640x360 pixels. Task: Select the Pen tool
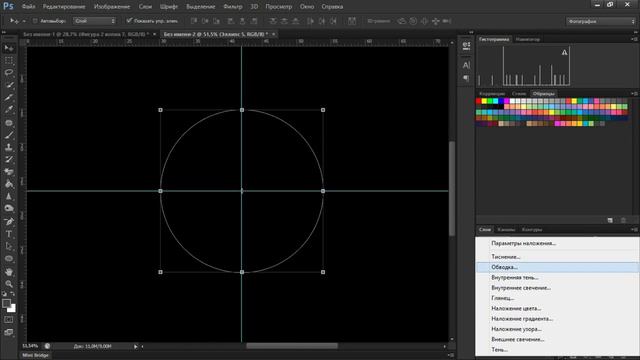coord(9,222)
